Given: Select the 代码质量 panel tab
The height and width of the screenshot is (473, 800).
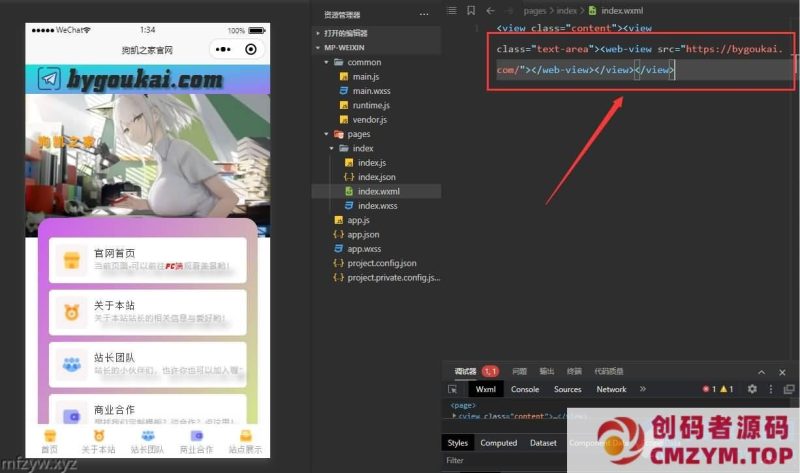Looking at the screenshot, I should (x=608, y=371).
